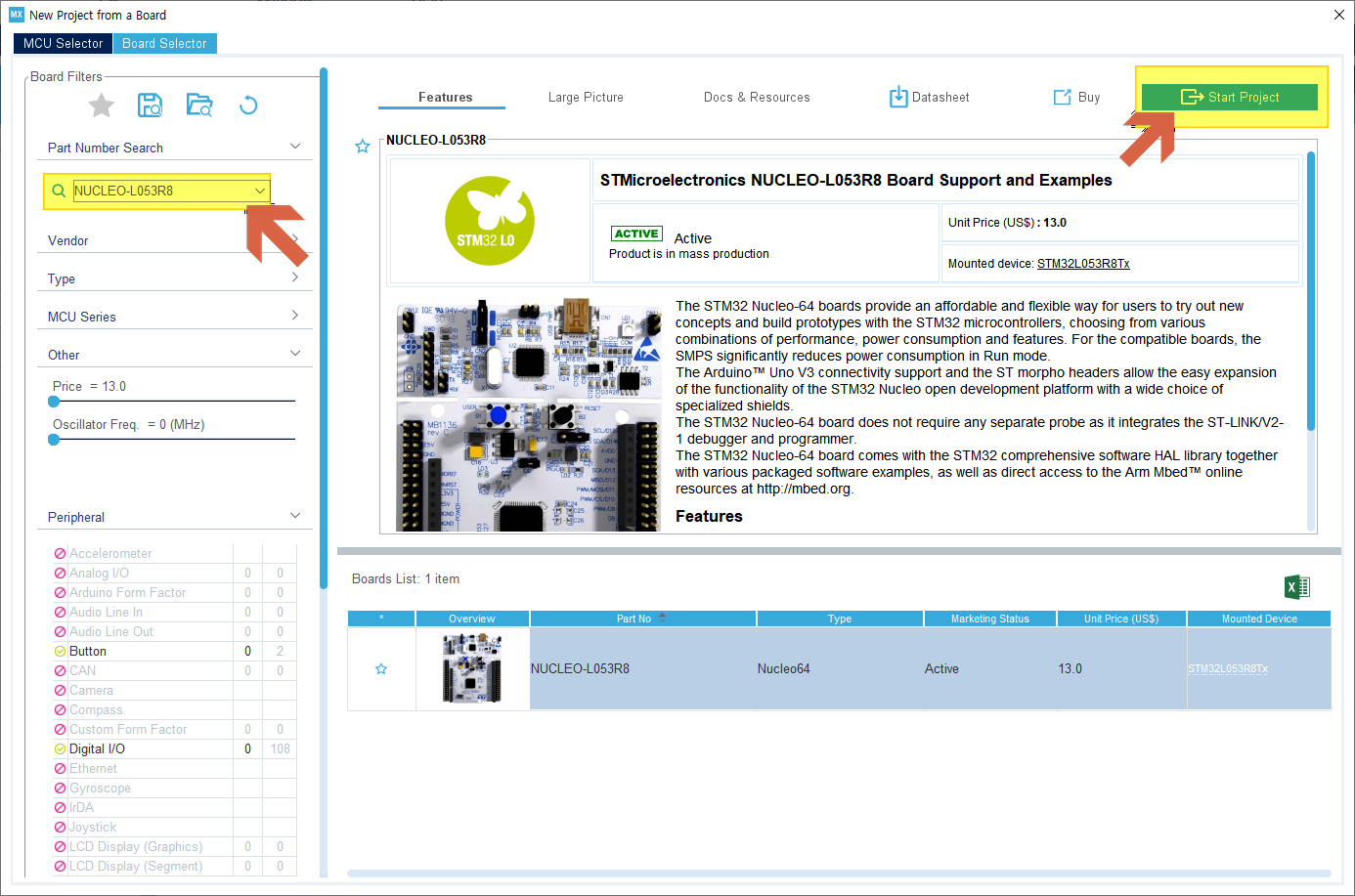
Task: Collapse the Part Number Search section
Action: tap(295, 147)
